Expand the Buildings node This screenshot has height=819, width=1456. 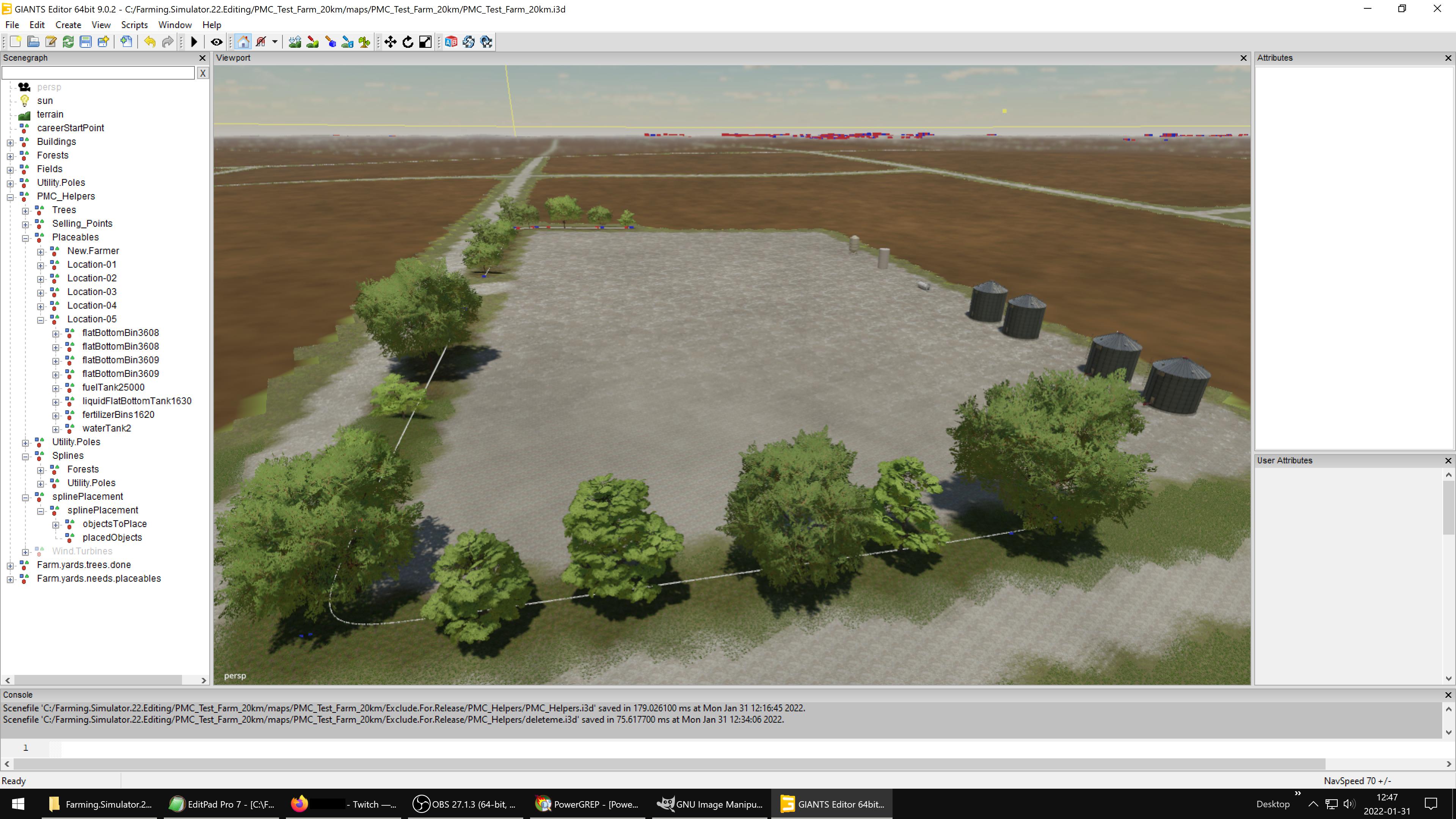(x=10, y=143)
